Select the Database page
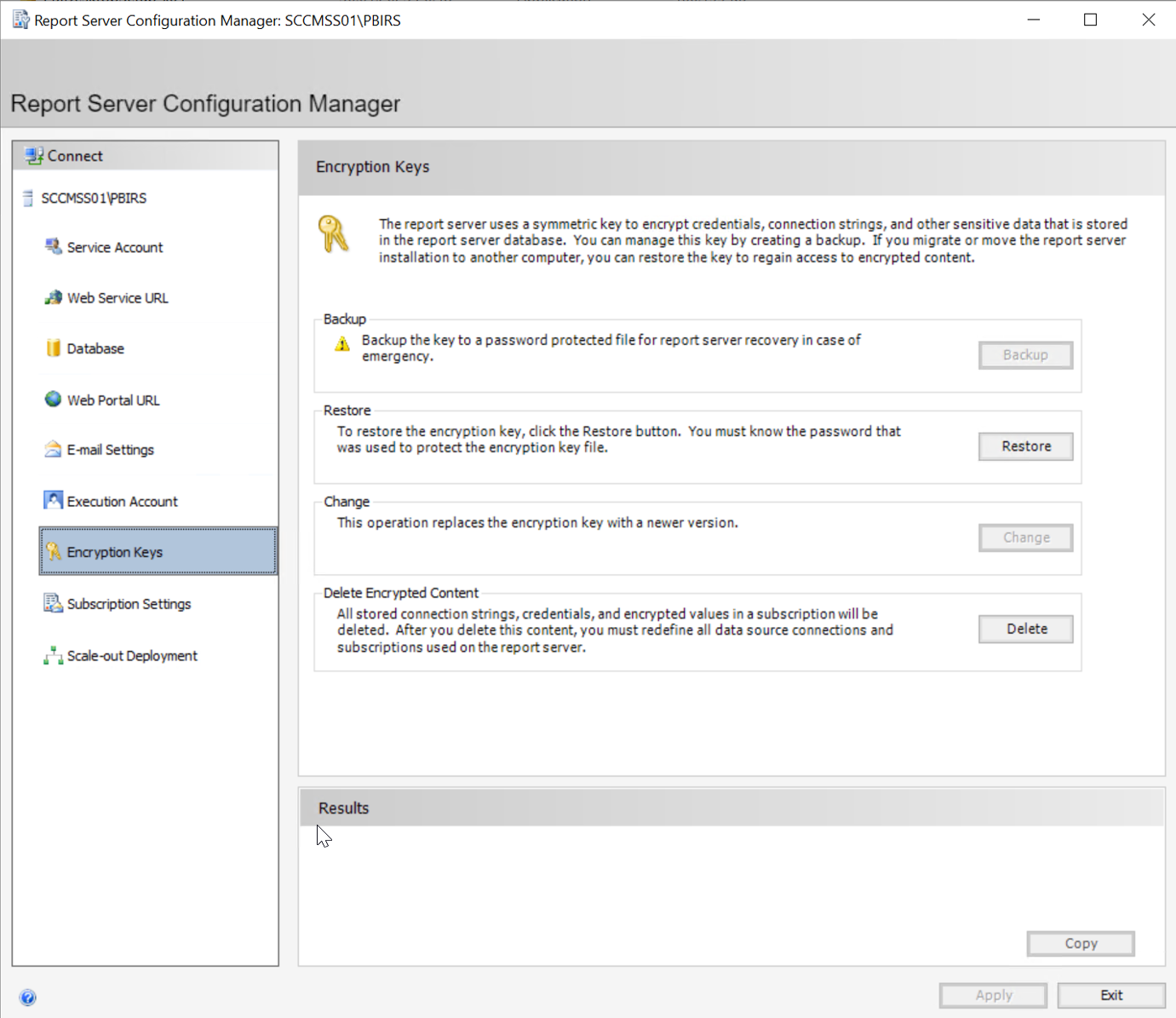Image resolution: width=1176 pixels, height=1018 pixels. (95, 348)
